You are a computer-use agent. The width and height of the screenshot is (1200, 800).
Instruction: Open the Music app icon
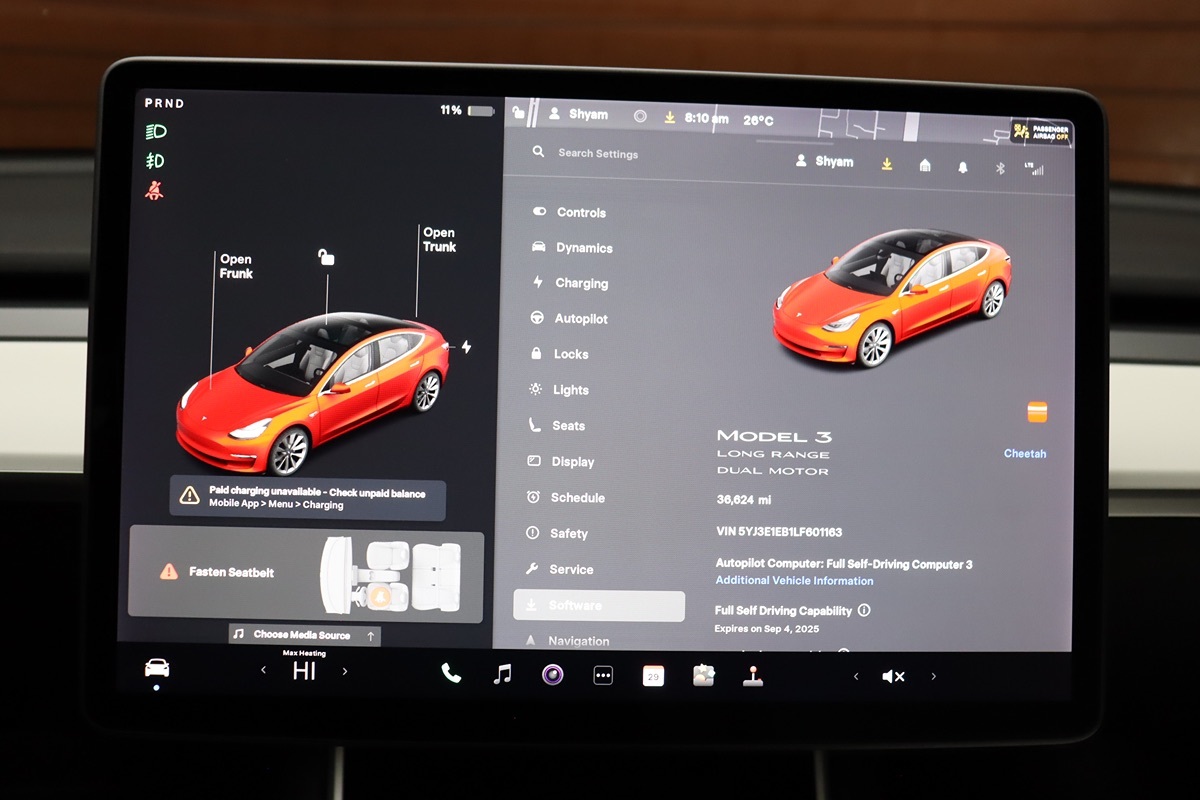502,674
